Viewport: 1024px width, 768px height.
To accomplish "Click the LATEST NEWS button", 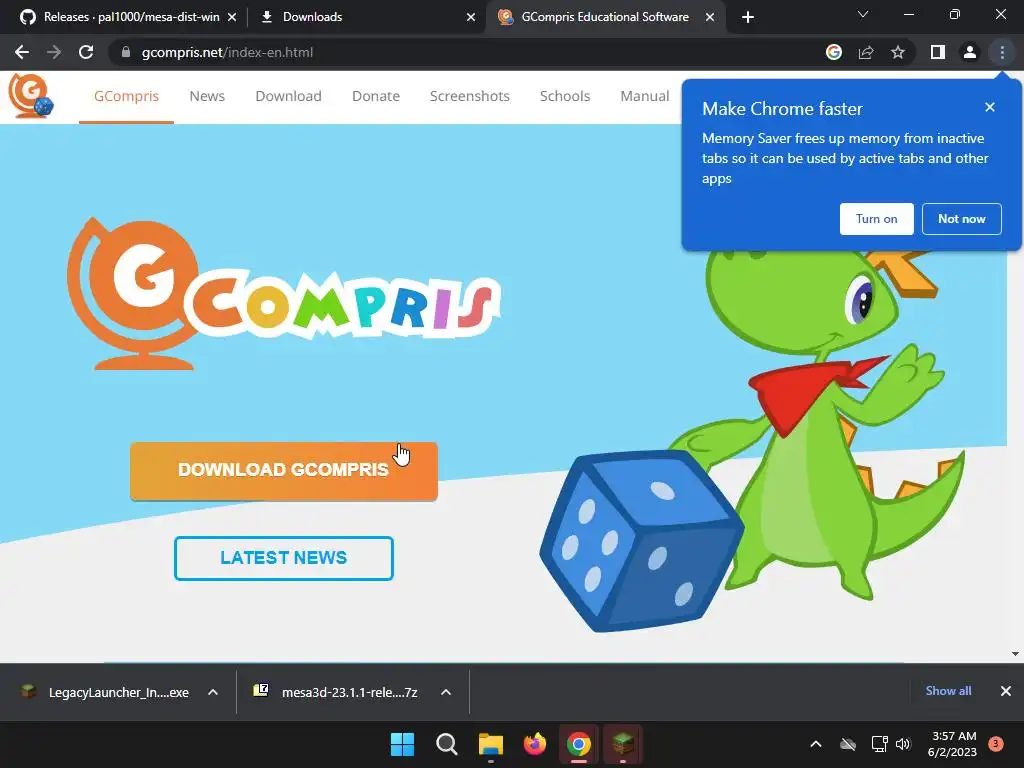I will 283,558.
